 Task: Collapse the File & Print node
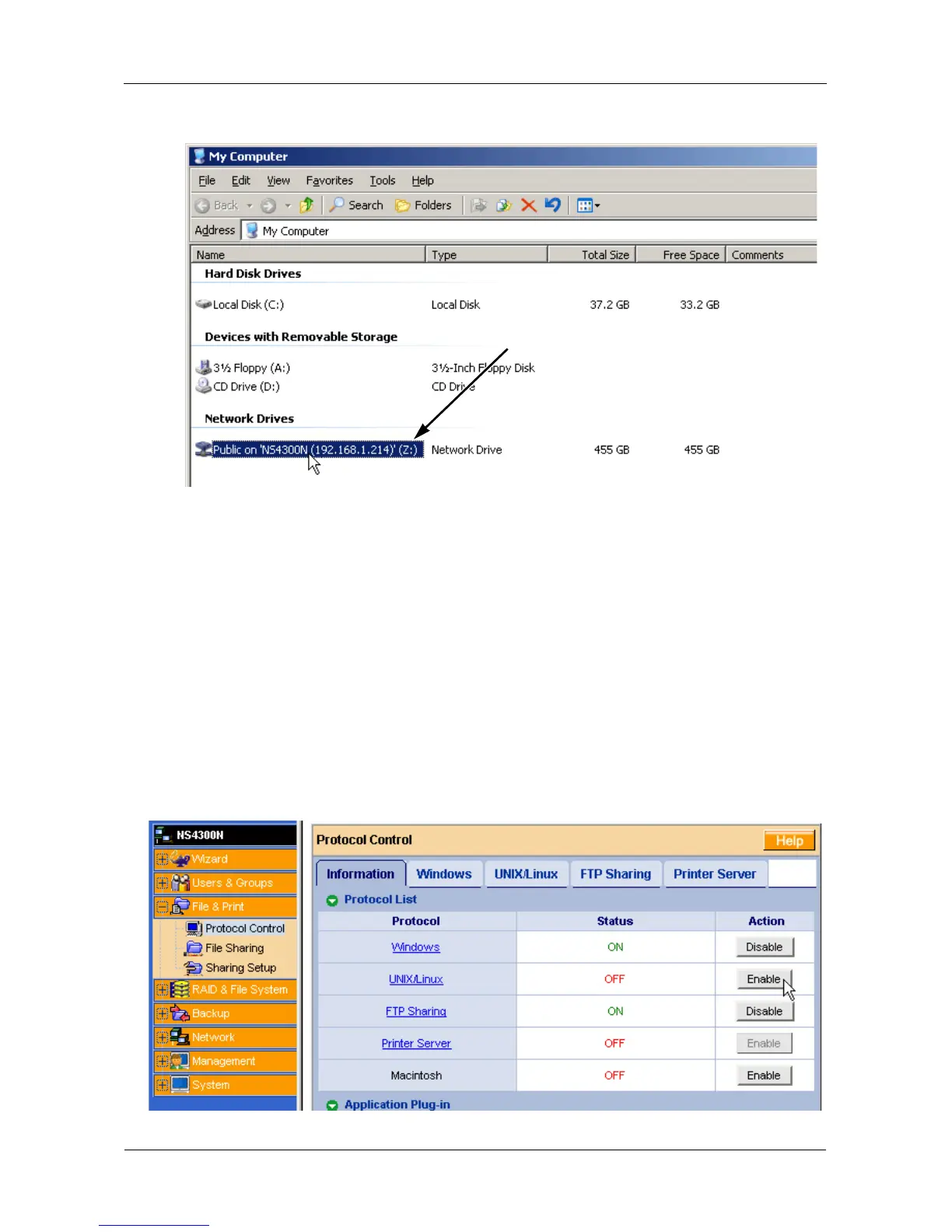point(162,907)
